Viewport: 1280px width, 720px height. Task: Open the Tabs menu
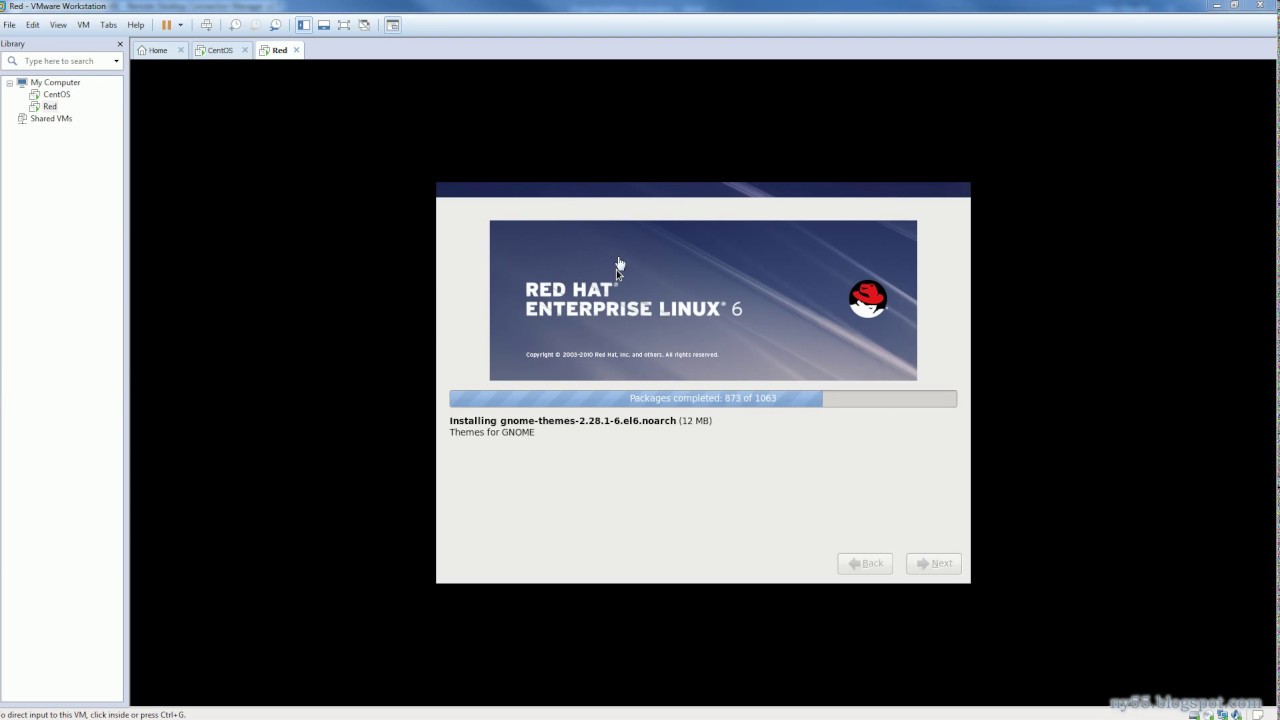pyautogui.click(x=108, y=25)
